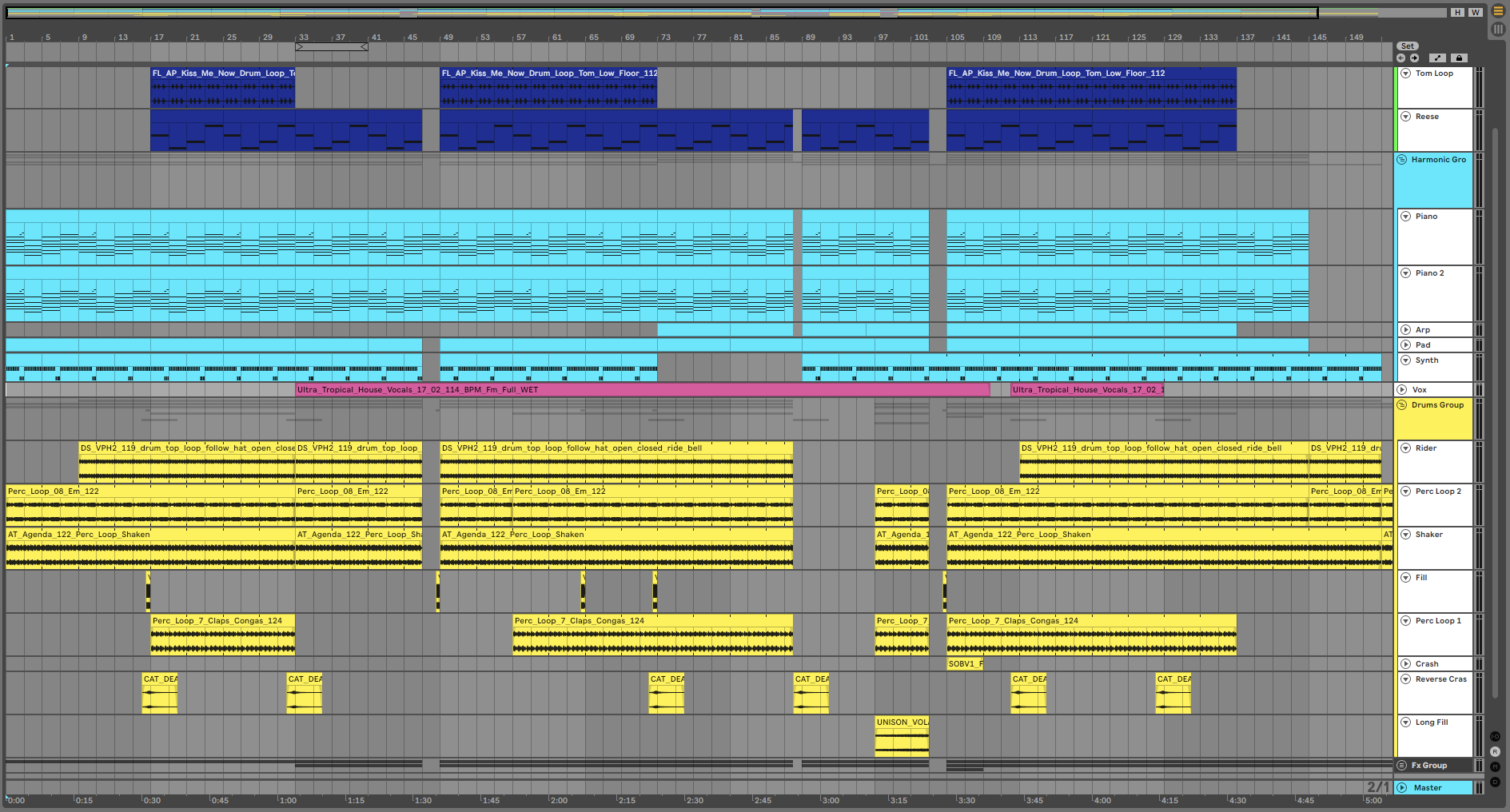The image size is (1510, 812).
Task: Select the Harmonic Group track header
Action: point(1434,181)
